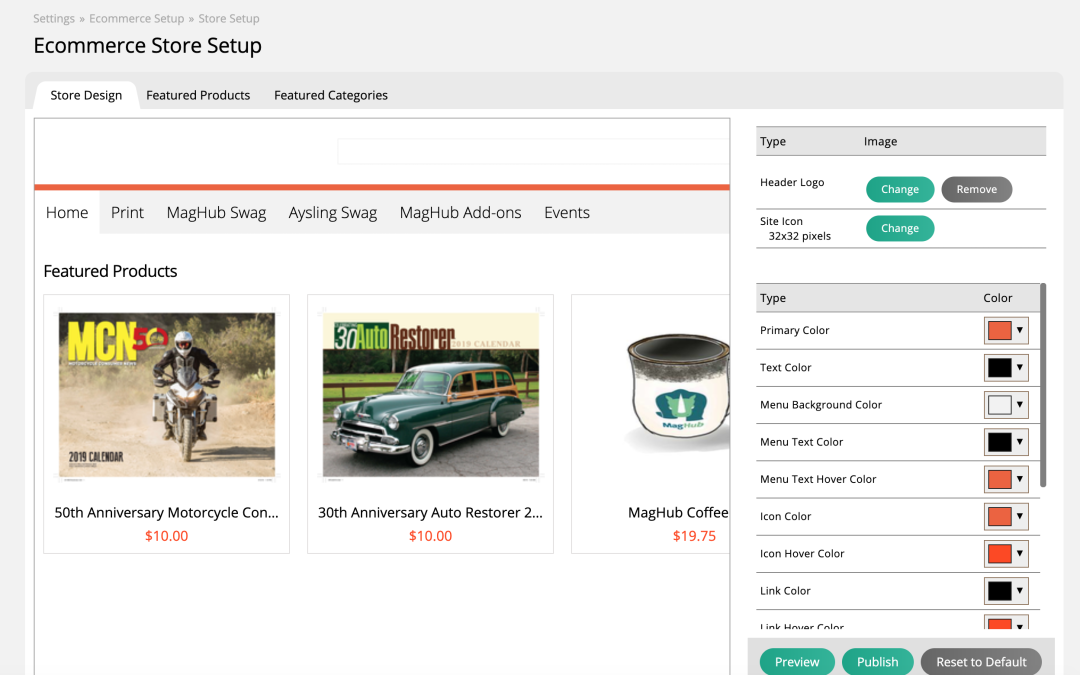Preview the store design
Viewport: 1080px width, 675px height.
797,662
